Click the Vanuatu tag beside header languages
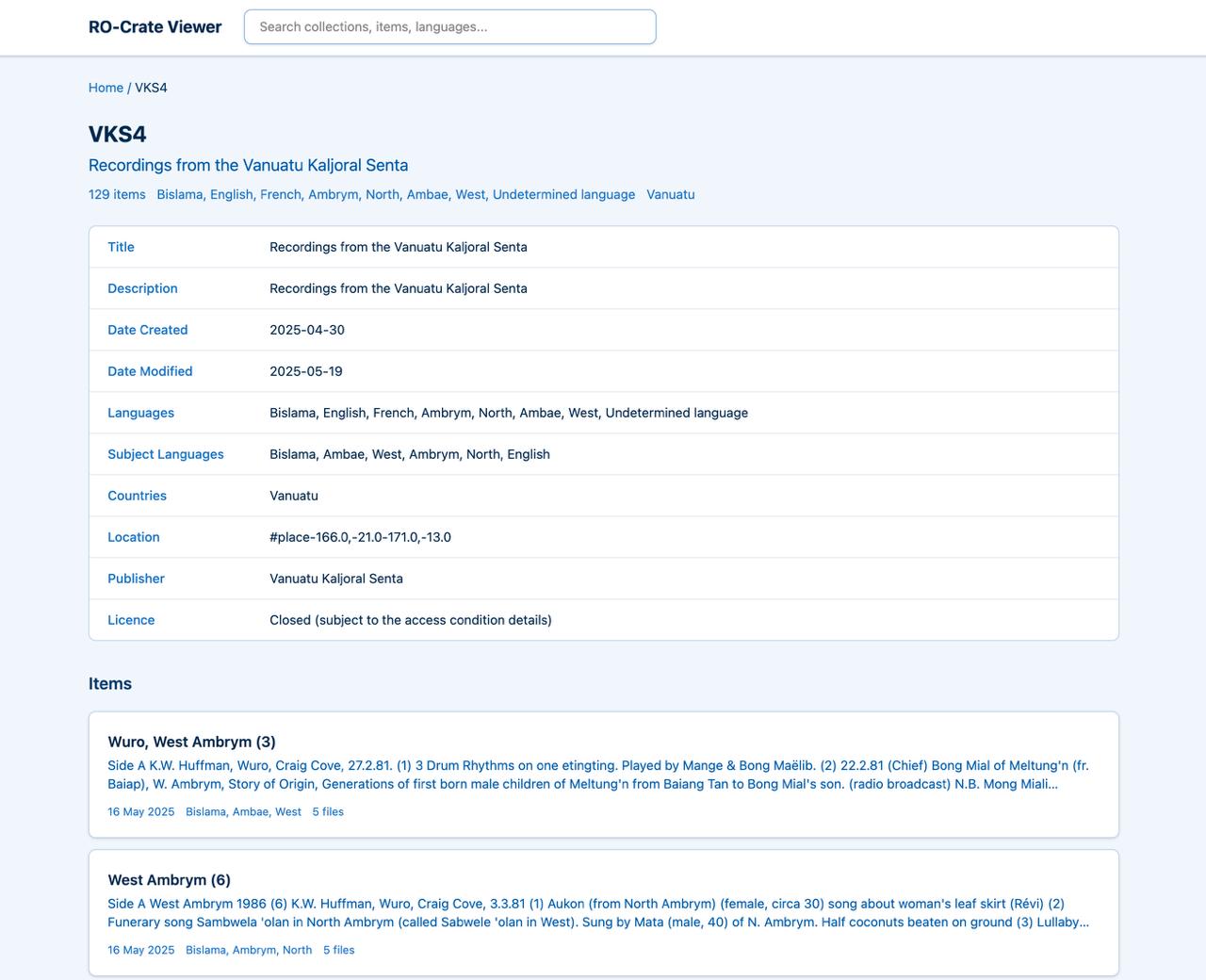The image size is (1206, 980). (x=670, y=195)
